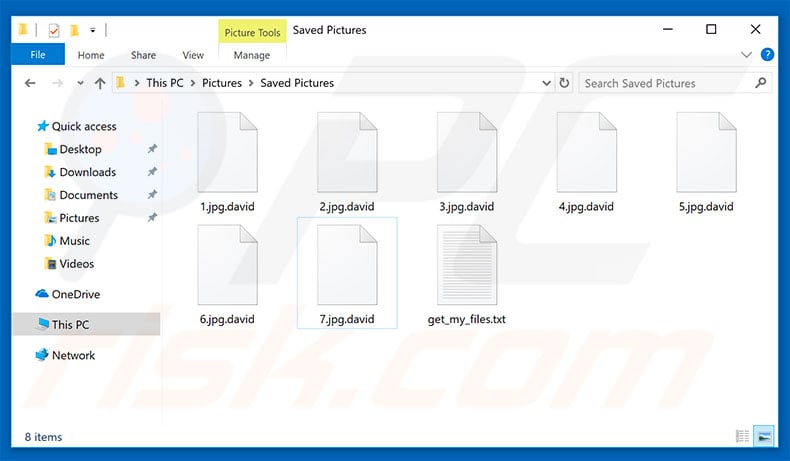Expand chevron after Pictures breadcrumb
This screenshot has height=461, width=790.
[251, 83]
